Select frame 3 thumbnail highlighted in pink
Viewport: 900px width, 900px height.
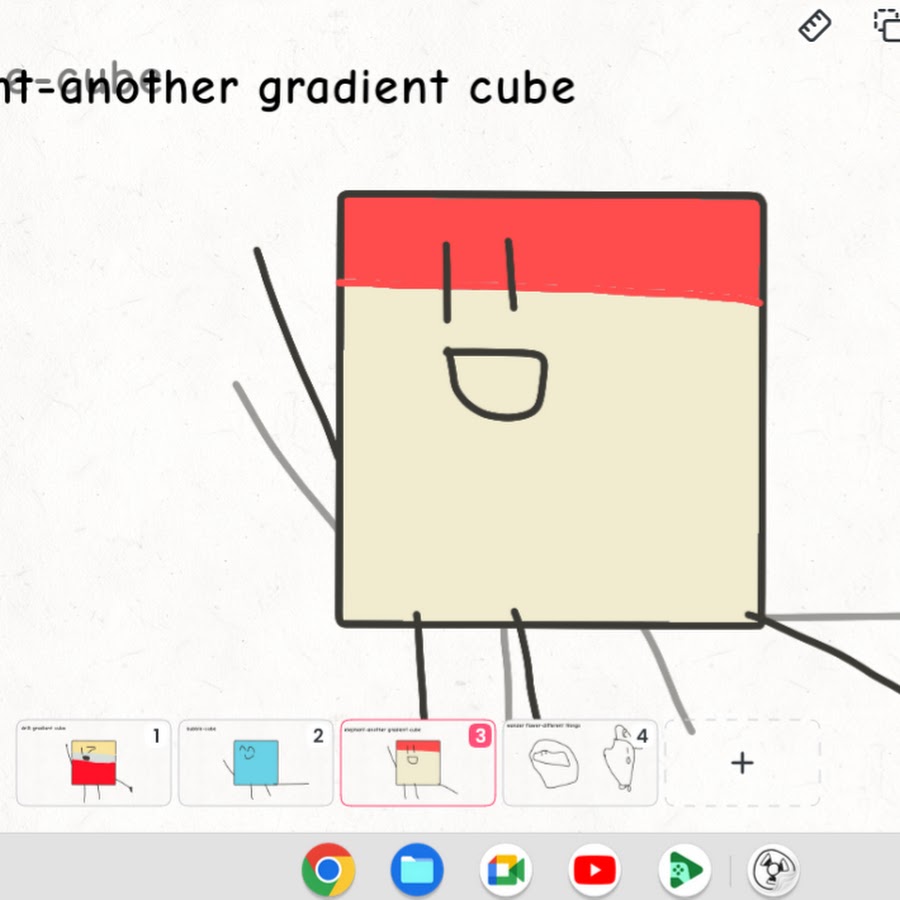[x=418, y=762]
